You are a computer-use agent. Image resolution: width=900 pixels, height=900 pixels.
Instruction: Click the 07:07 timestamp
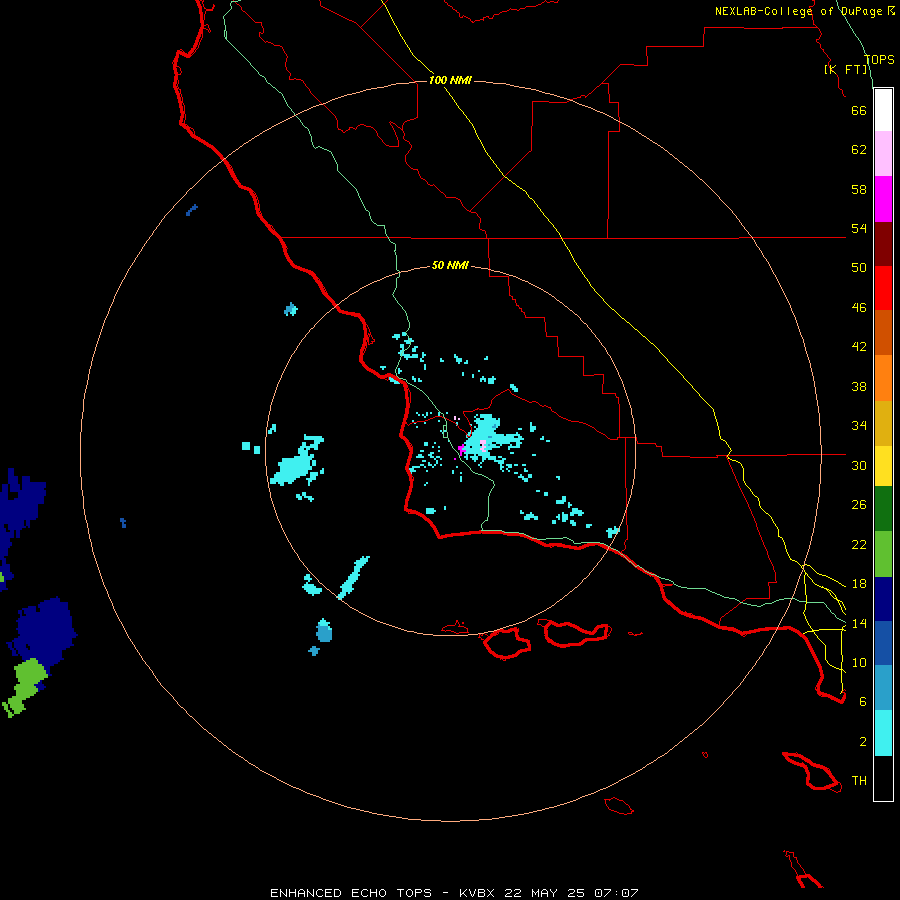coord(616,893)
